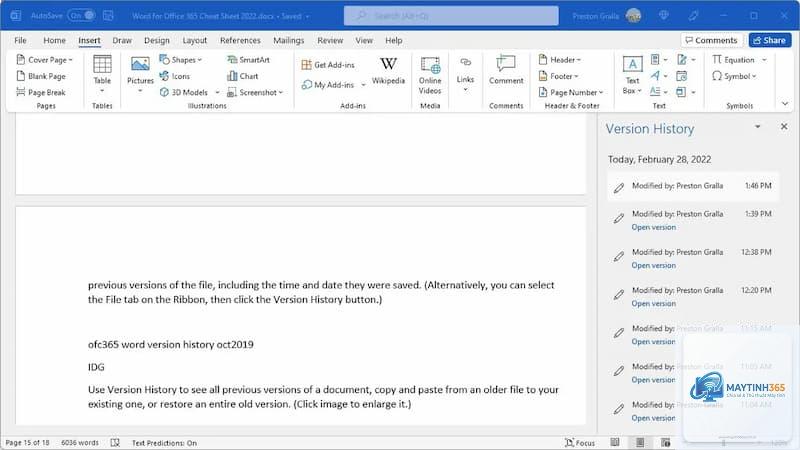The height and width of the screenshot is (450, 800).
Task: Open My Add-ins
Action: (x=328, y=85)
